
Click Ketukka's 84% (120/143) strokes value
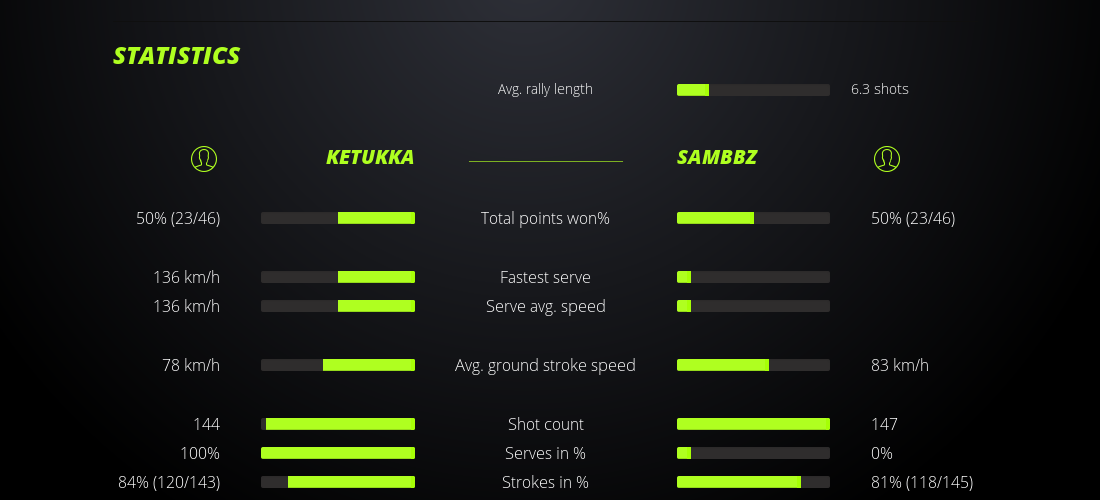coord(169,482)
